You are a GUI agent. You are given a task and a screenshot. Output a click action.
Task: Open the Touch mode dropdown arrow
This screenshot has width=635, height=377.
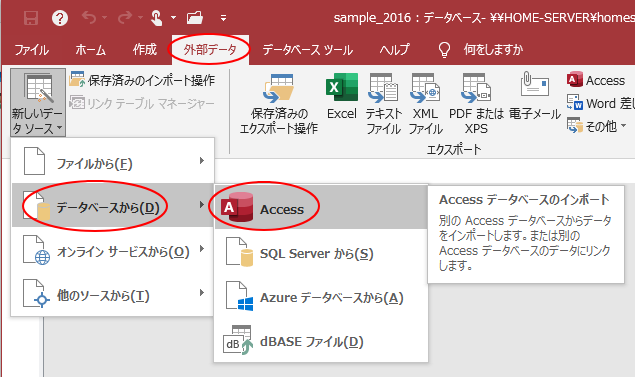pyautogui.click(x=173, y=18)
